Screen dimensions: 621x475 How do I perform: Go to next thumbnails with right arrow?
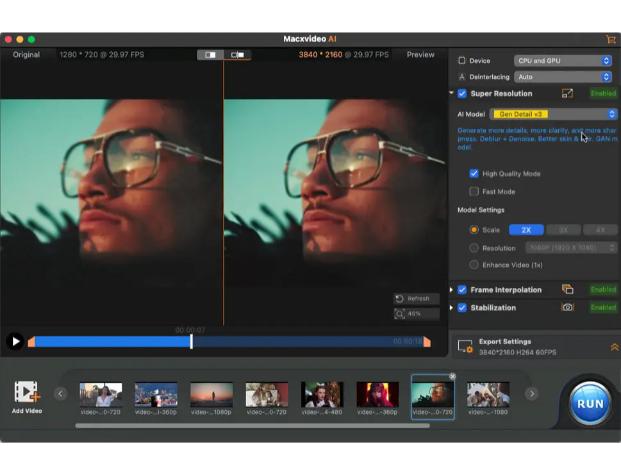531,393
